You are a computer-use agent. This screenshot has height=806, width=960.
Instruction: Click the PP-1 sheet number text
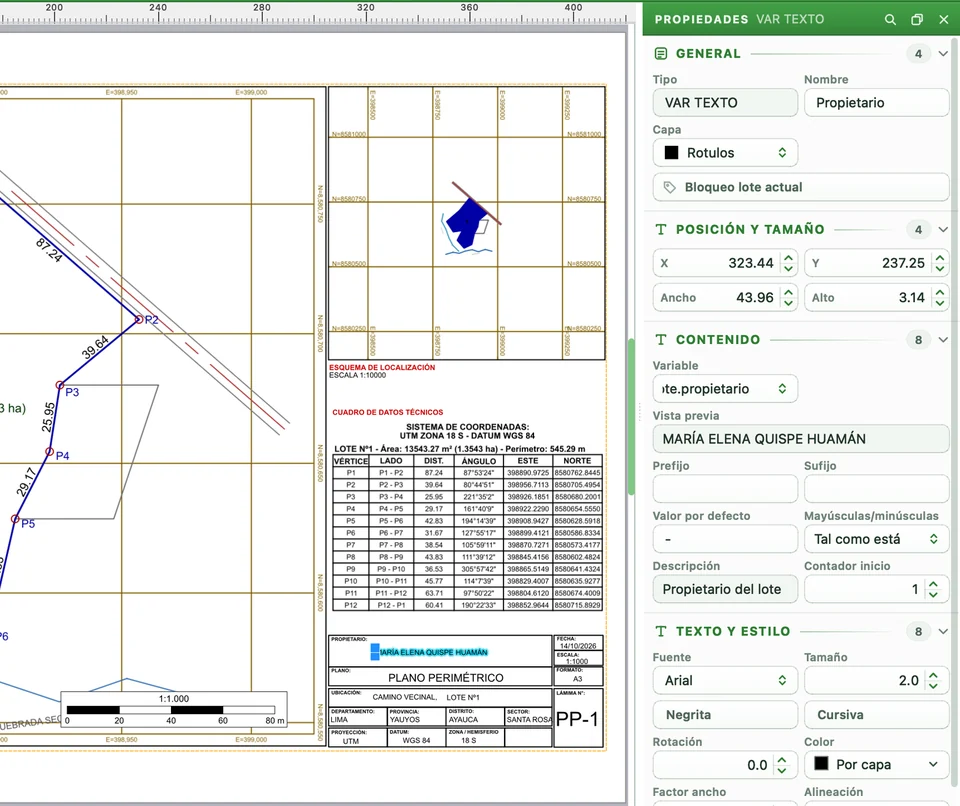(x=577, y=719)
